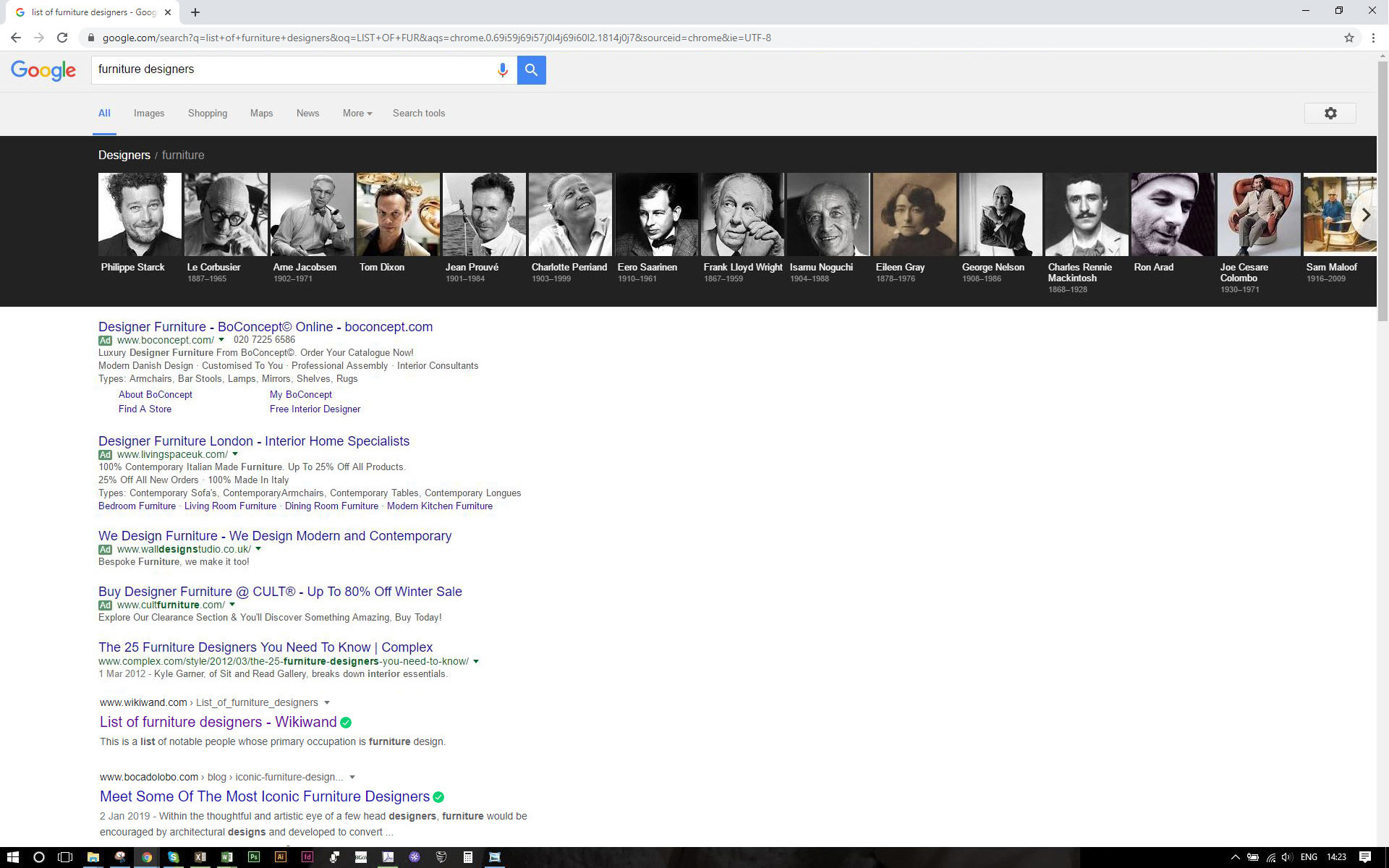1389x868 pixels.
Task: Reload the page with refresh icon
Action: 62,38
